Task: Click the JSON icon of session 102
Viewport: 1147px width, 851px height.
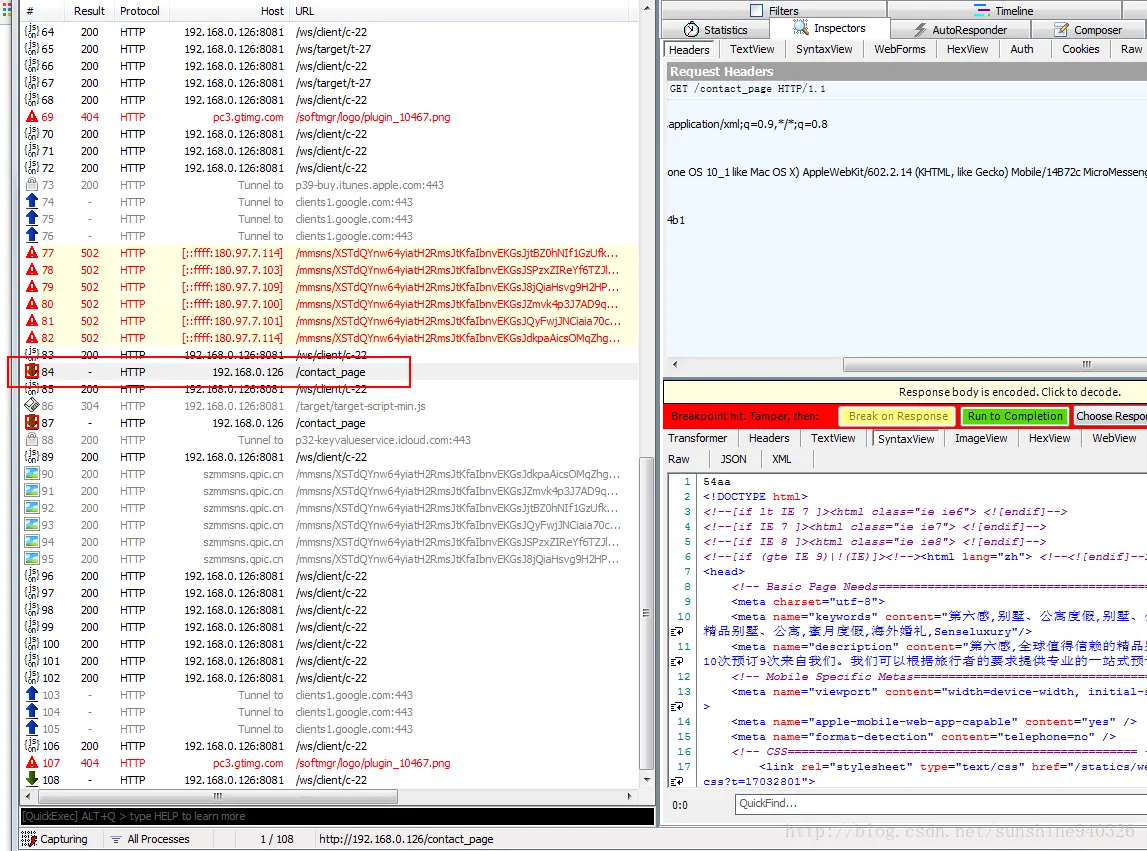Action: pos(31,678)
